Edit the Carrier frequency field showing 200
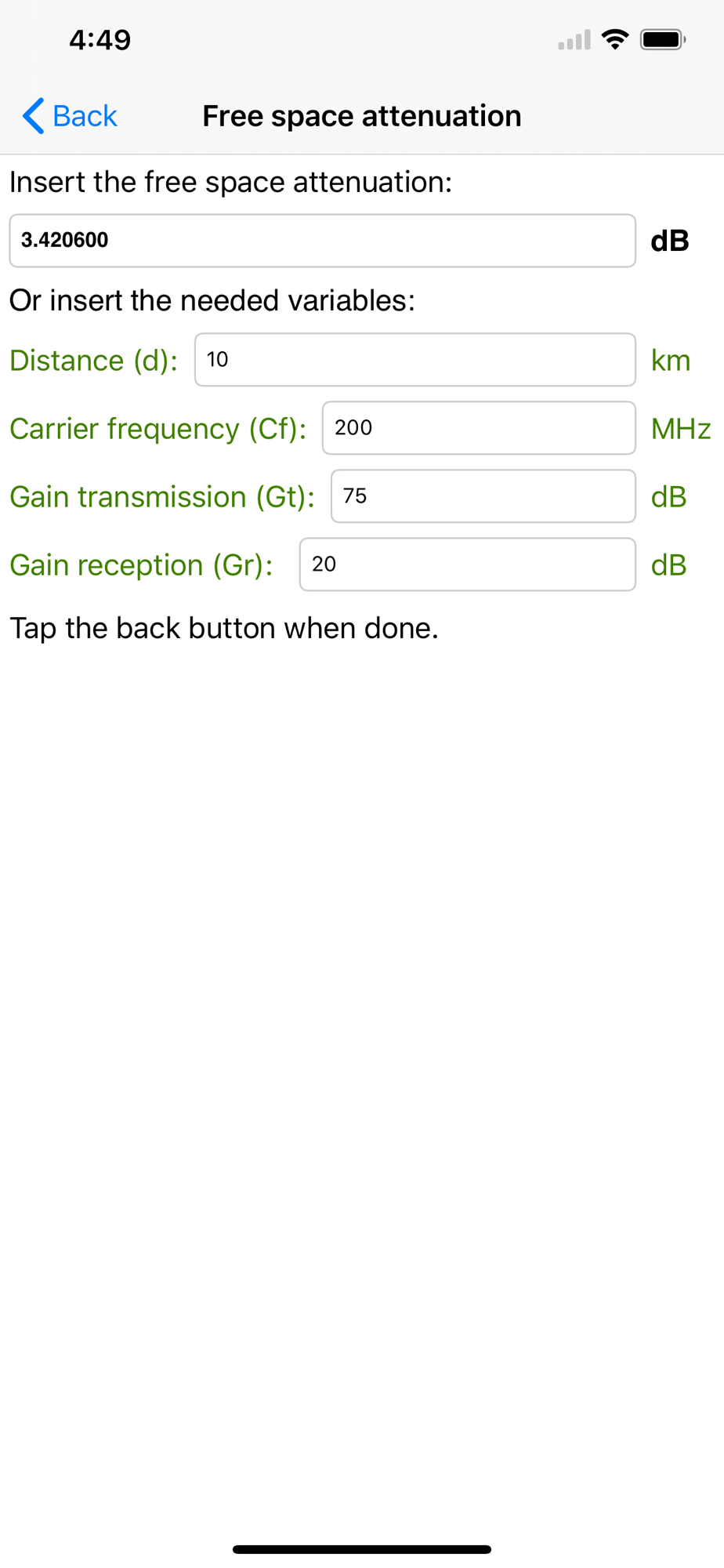724x1568 pixels. click(479, 428)
